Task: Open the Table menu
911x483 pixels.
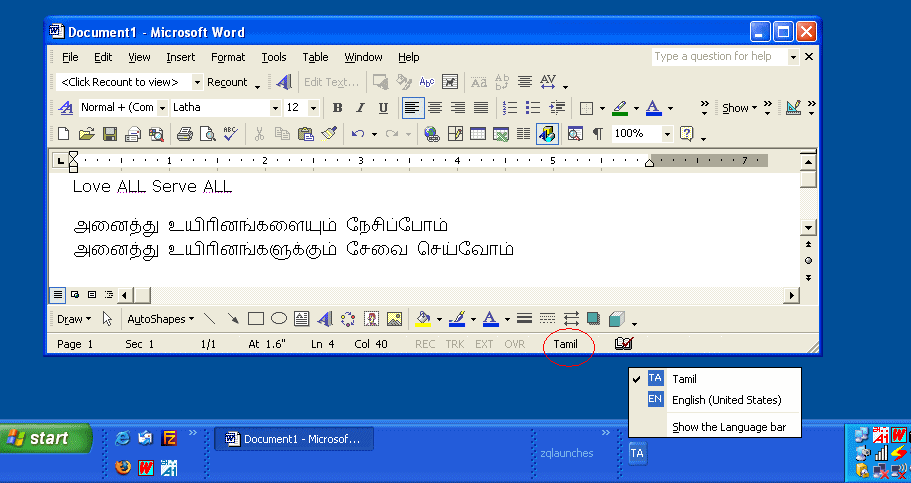Action: click(x=315, y=57)
